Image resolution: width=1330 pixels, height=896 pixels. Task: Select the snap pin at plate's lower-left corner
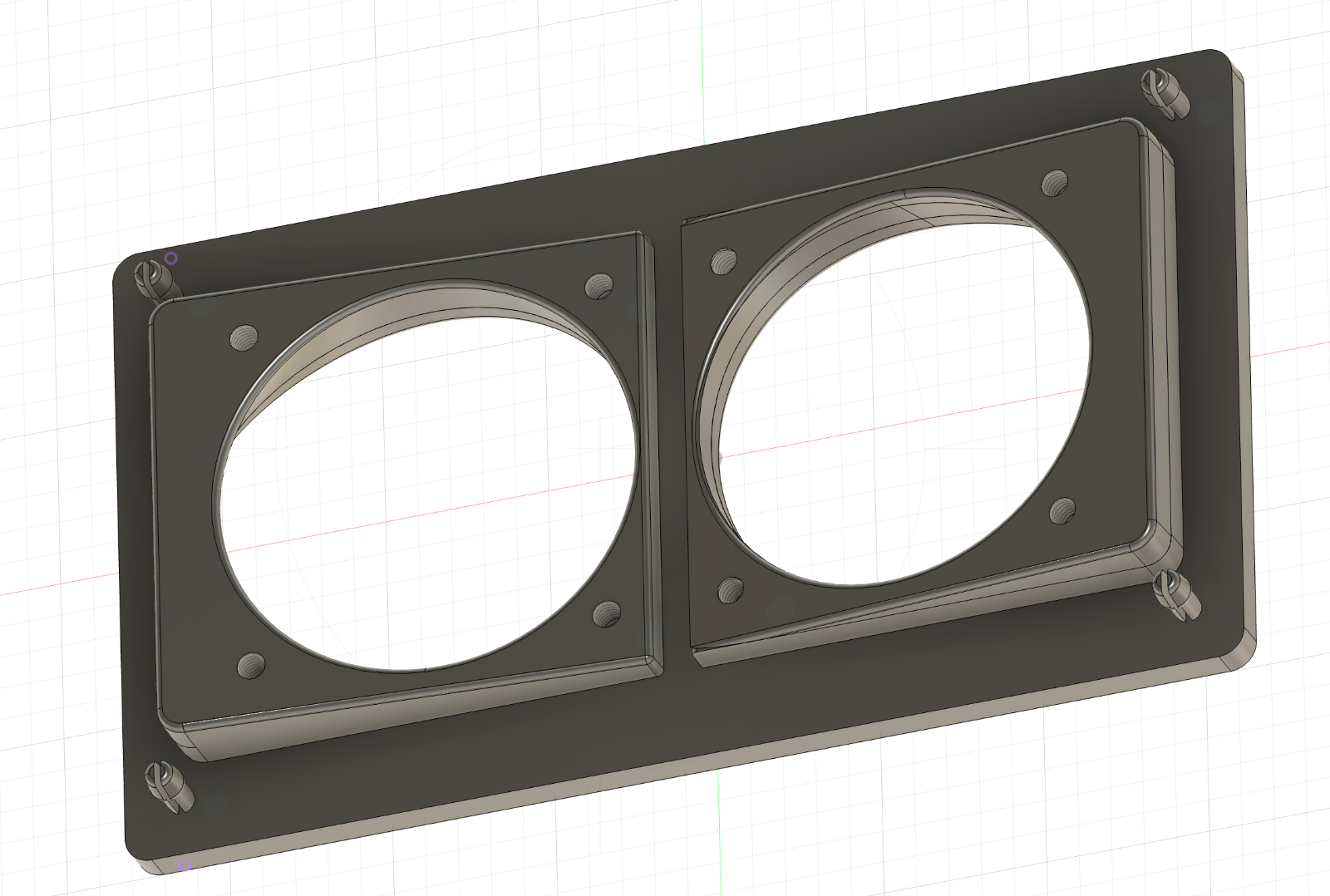(167, 786)
